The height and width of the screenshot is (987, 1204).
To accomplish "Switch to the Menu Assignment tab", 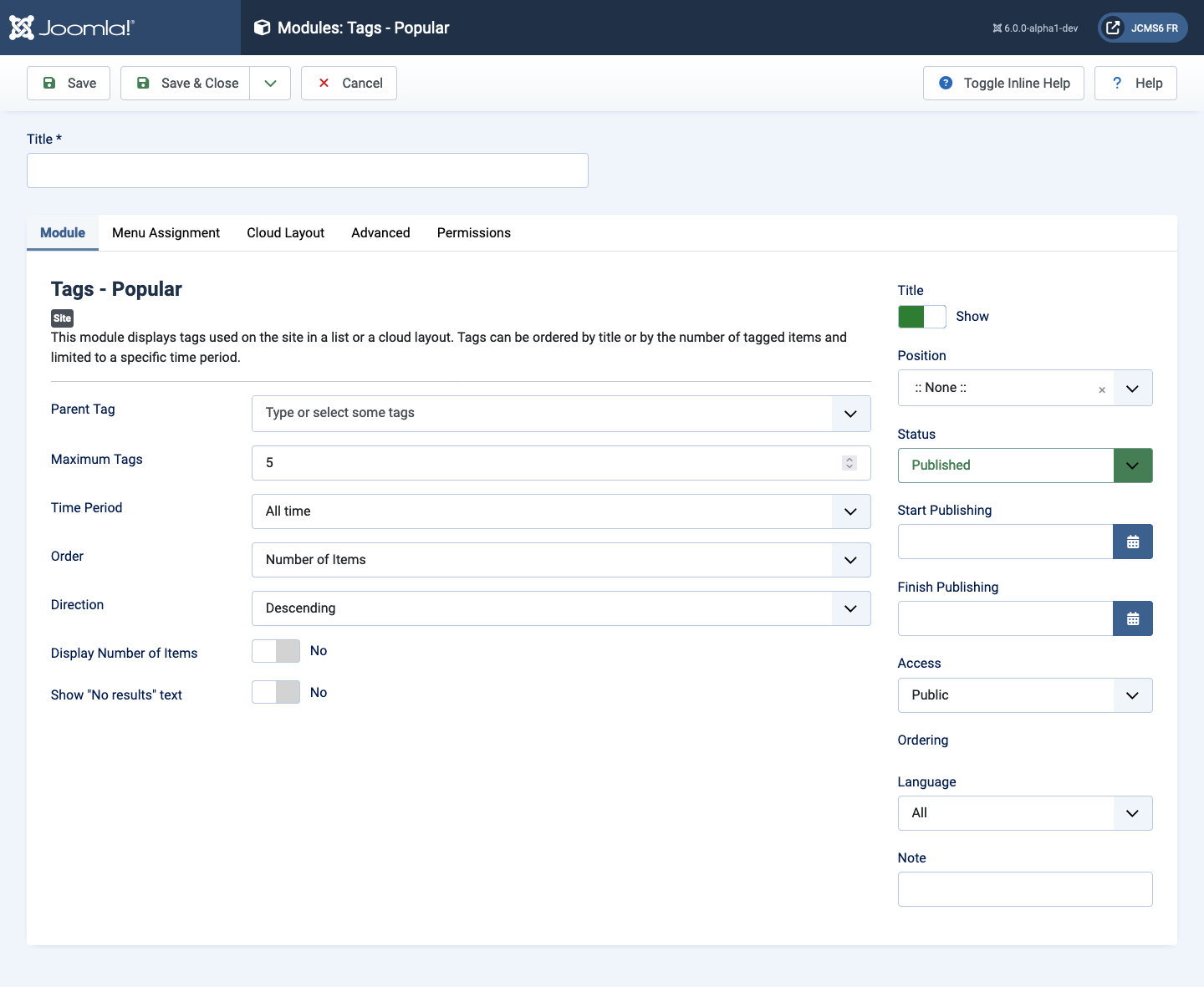I will click(x=166, y=233).
